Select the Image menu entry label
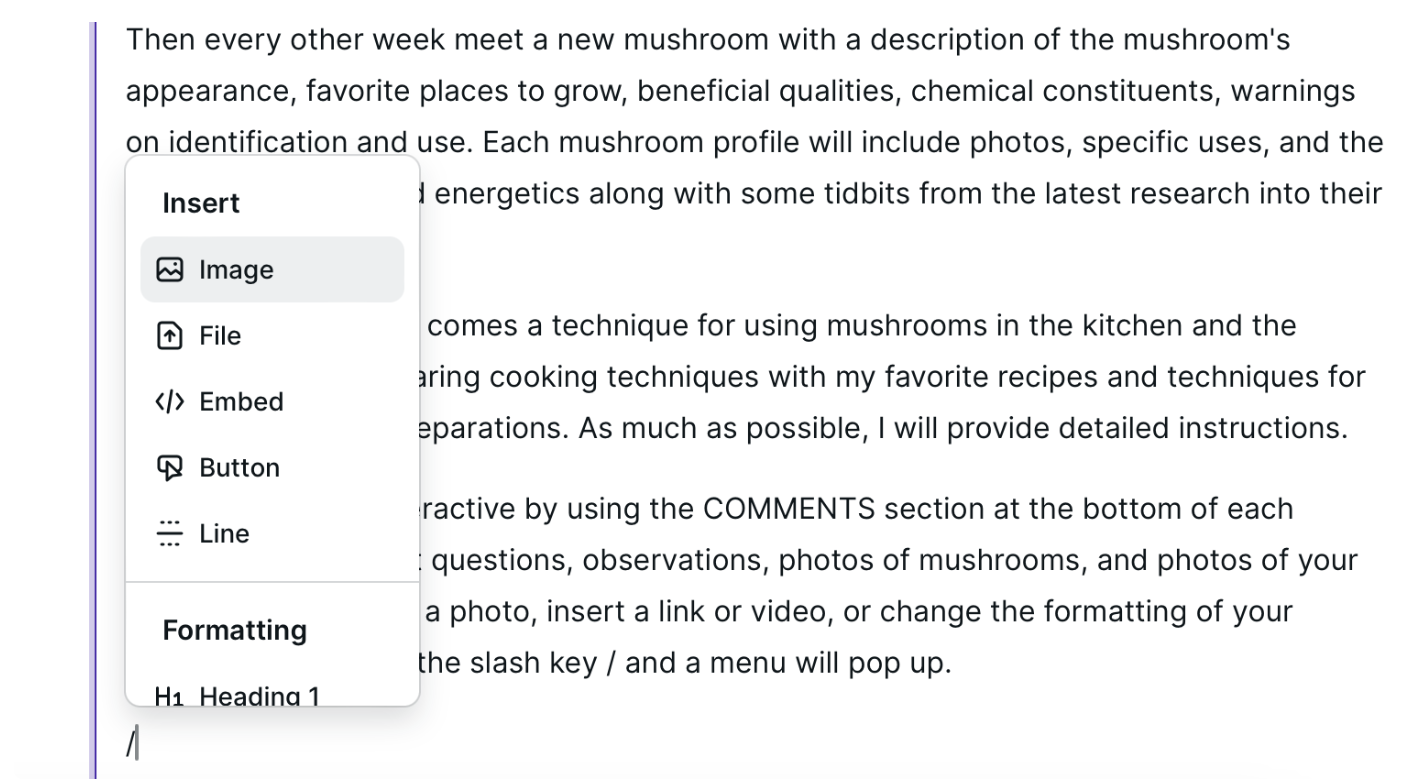 click(236, 270)
